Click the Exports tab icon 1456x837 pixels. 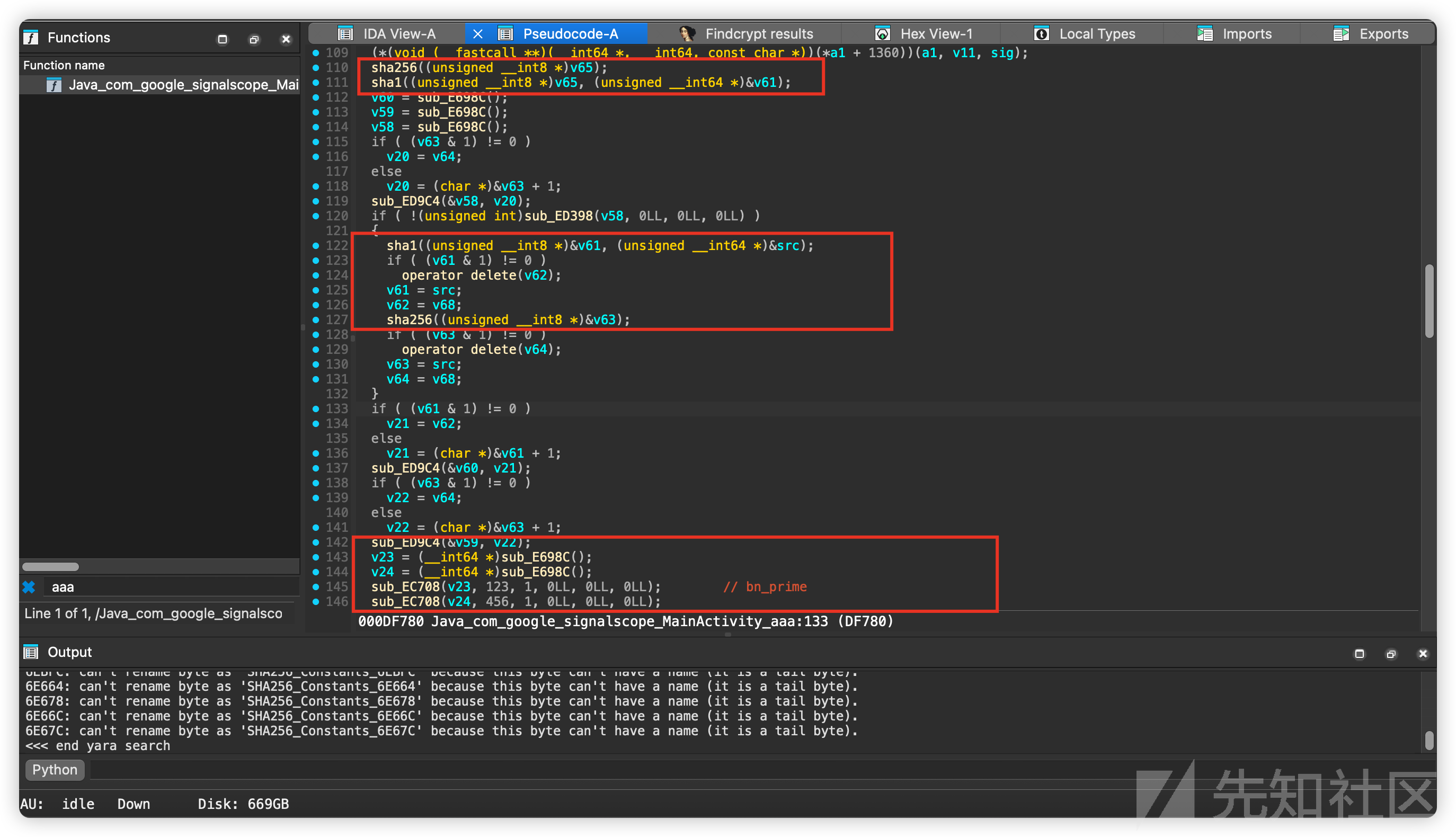pos(1340,34)
